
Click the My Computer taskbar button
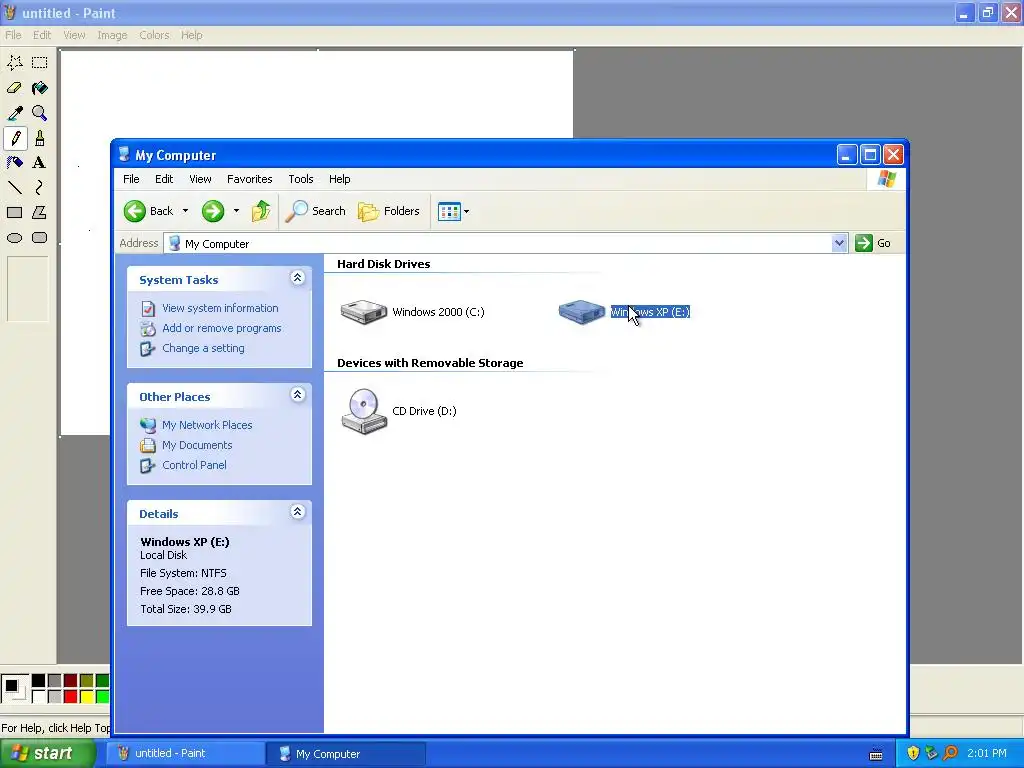coord(345,754)
